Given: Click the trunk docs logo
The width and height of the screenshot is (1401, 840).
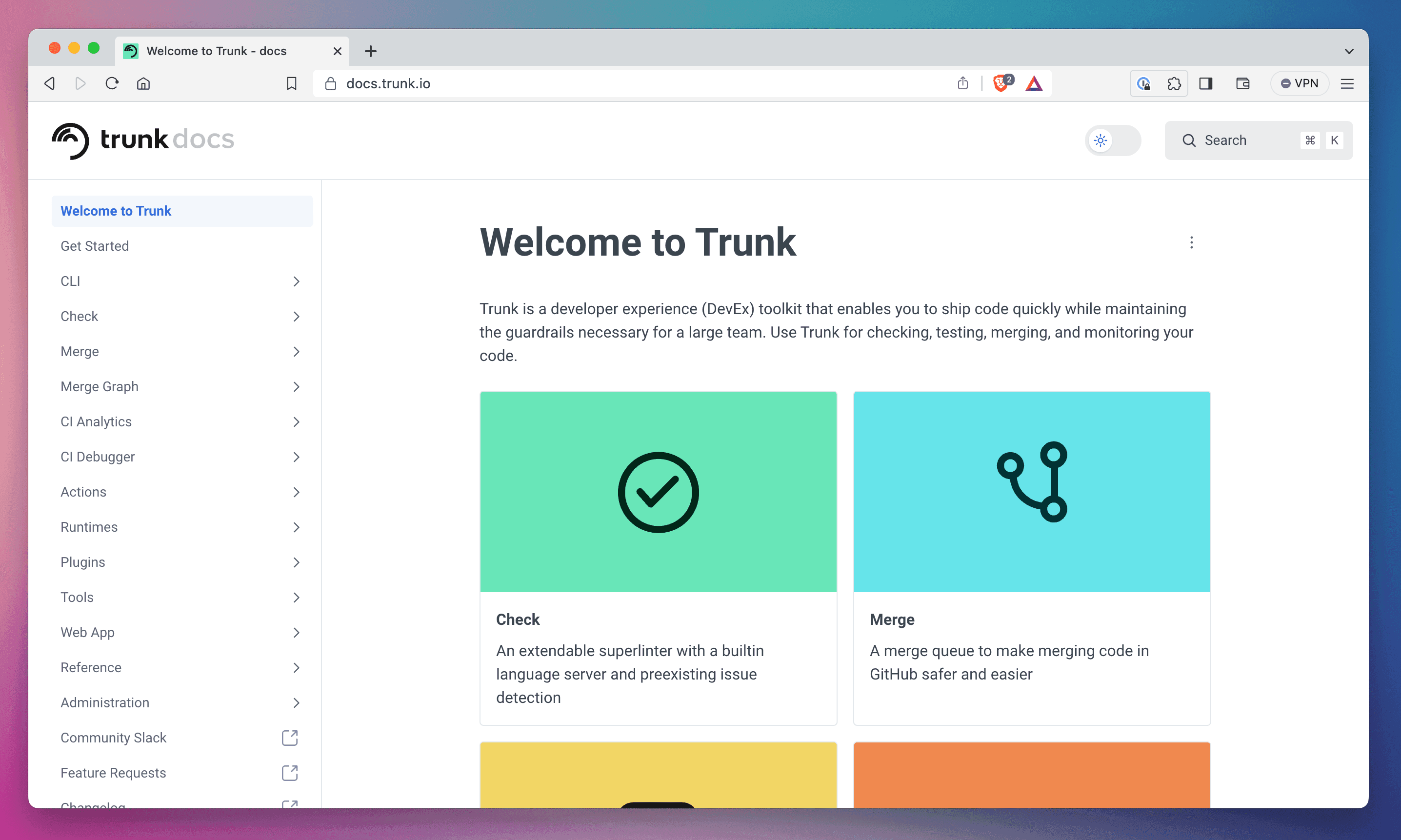Looking at the screenshot, I should point(142,140).
